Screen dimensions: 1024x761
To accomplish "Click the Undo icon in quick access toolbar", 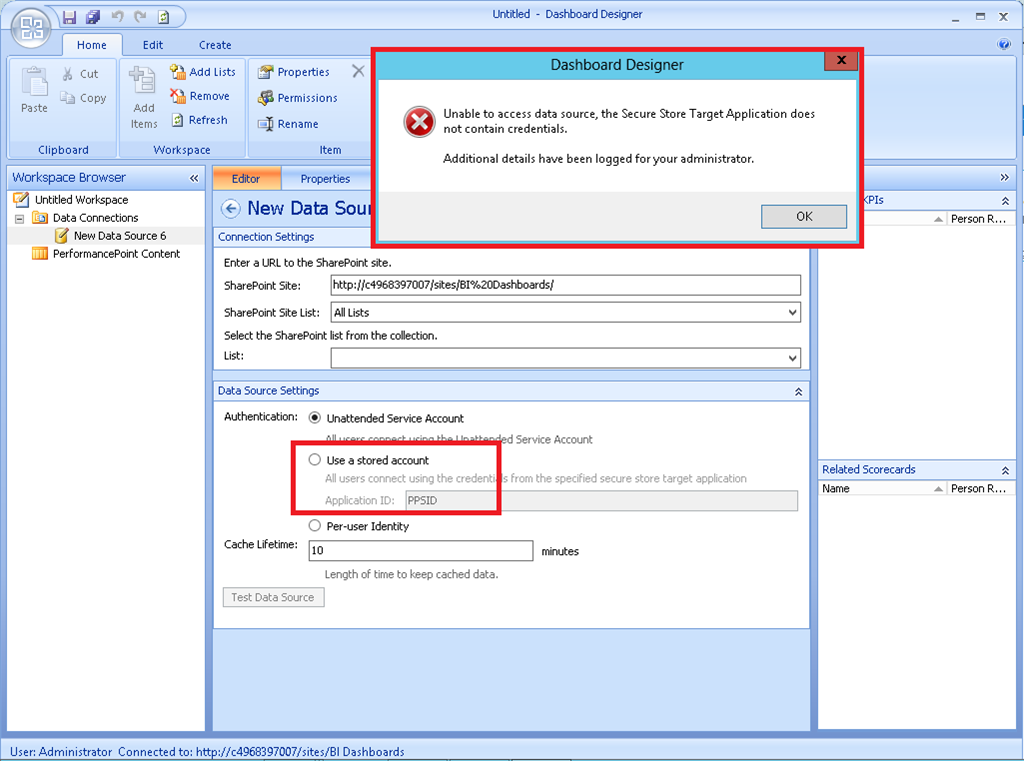I will click(118, 17).
